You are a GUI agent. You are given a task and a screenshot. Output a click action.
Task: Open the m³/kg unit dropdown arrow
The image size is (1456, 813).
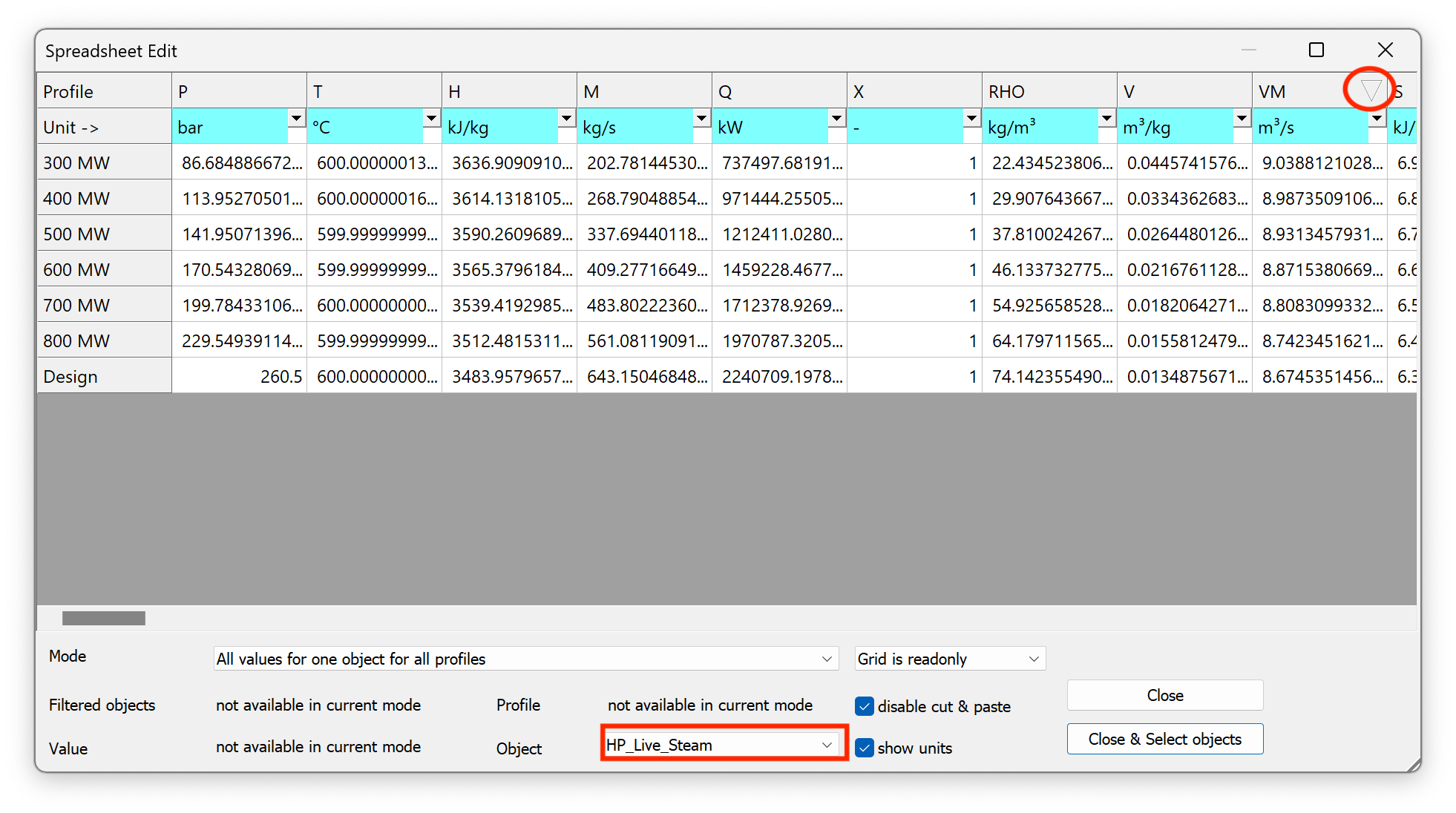point(1242,119)
